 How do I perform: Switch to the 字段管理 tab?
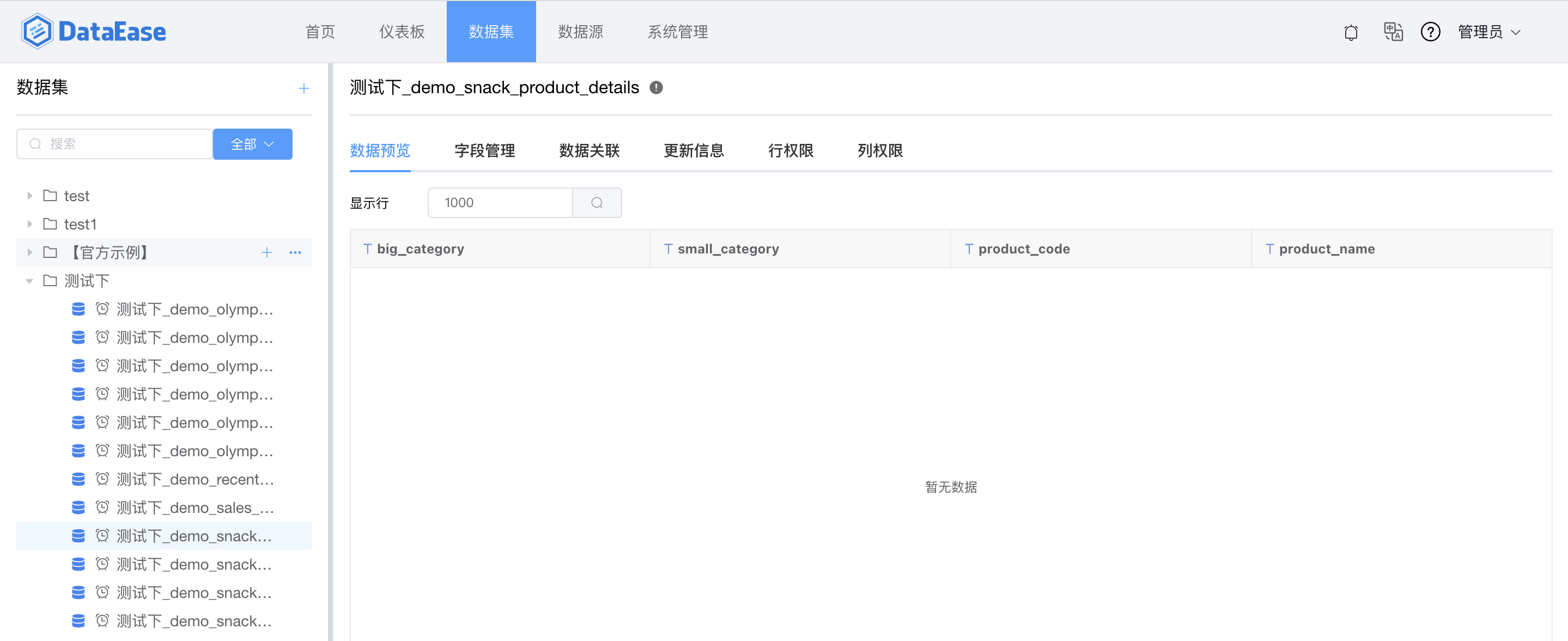tap(484, 150)
